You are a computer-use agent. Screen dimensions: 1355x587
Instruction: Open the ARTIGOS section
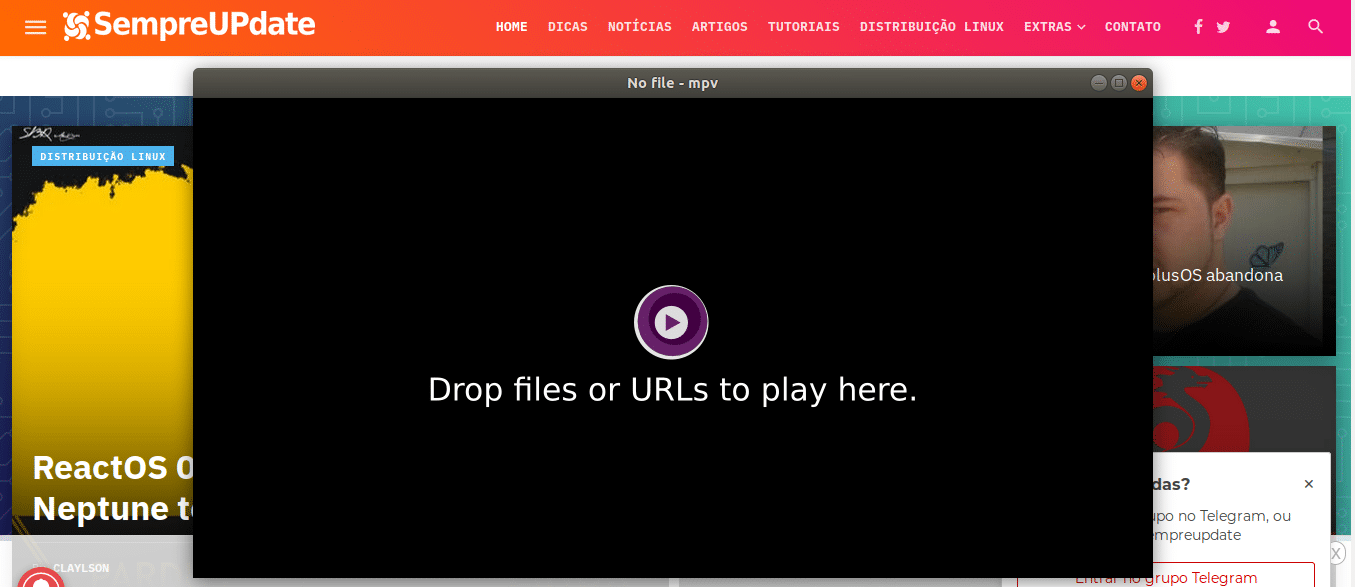[720, 27]
